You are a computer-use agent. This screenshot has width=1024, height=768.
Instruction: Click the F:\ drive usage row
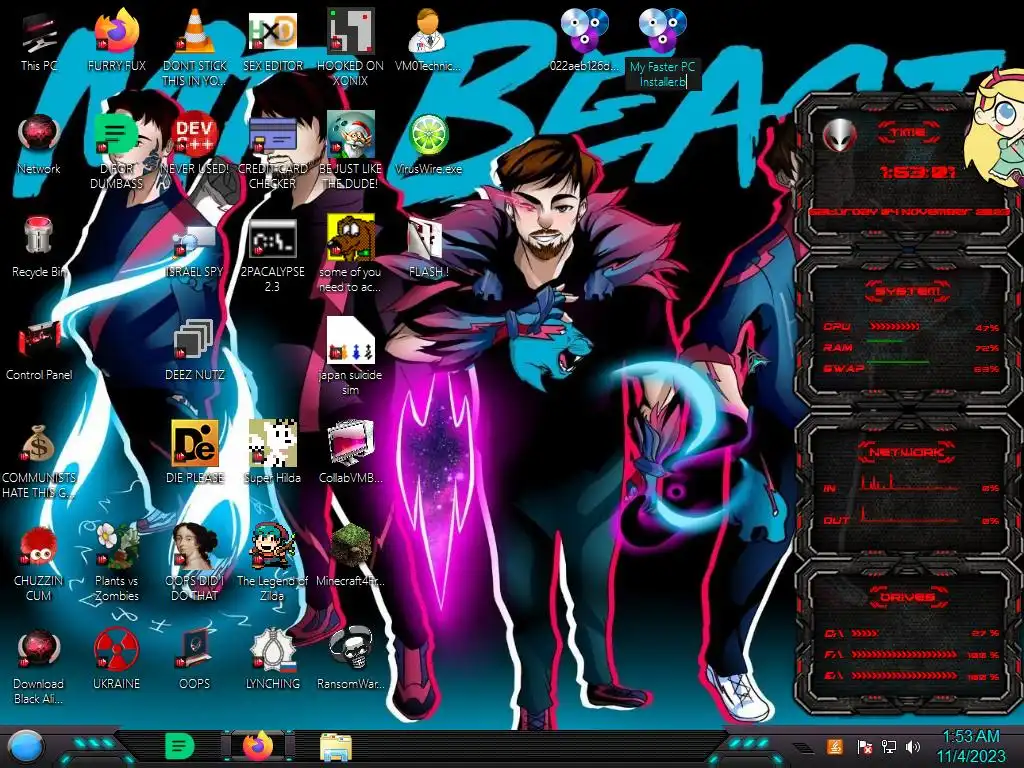(911, 654)
